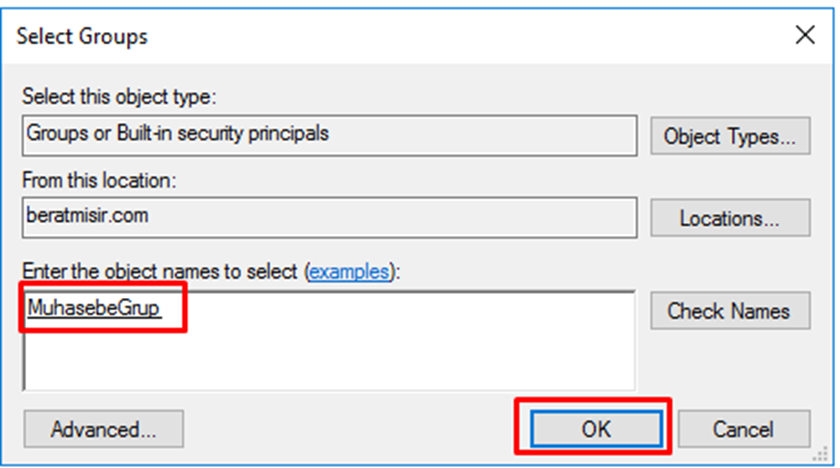Viewport: 840px width, 468px height.
Task: Click empty title bar area beside the title
Action: tap(450, 38)
